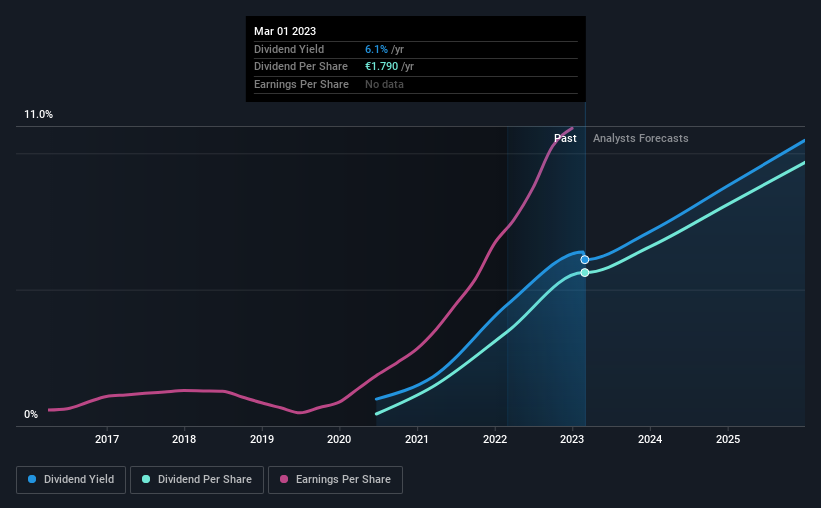Image resolution: width=821 pixels, height=508 pixels.
Task: Select the 2021 x-axis label
Action: point(417,439)
